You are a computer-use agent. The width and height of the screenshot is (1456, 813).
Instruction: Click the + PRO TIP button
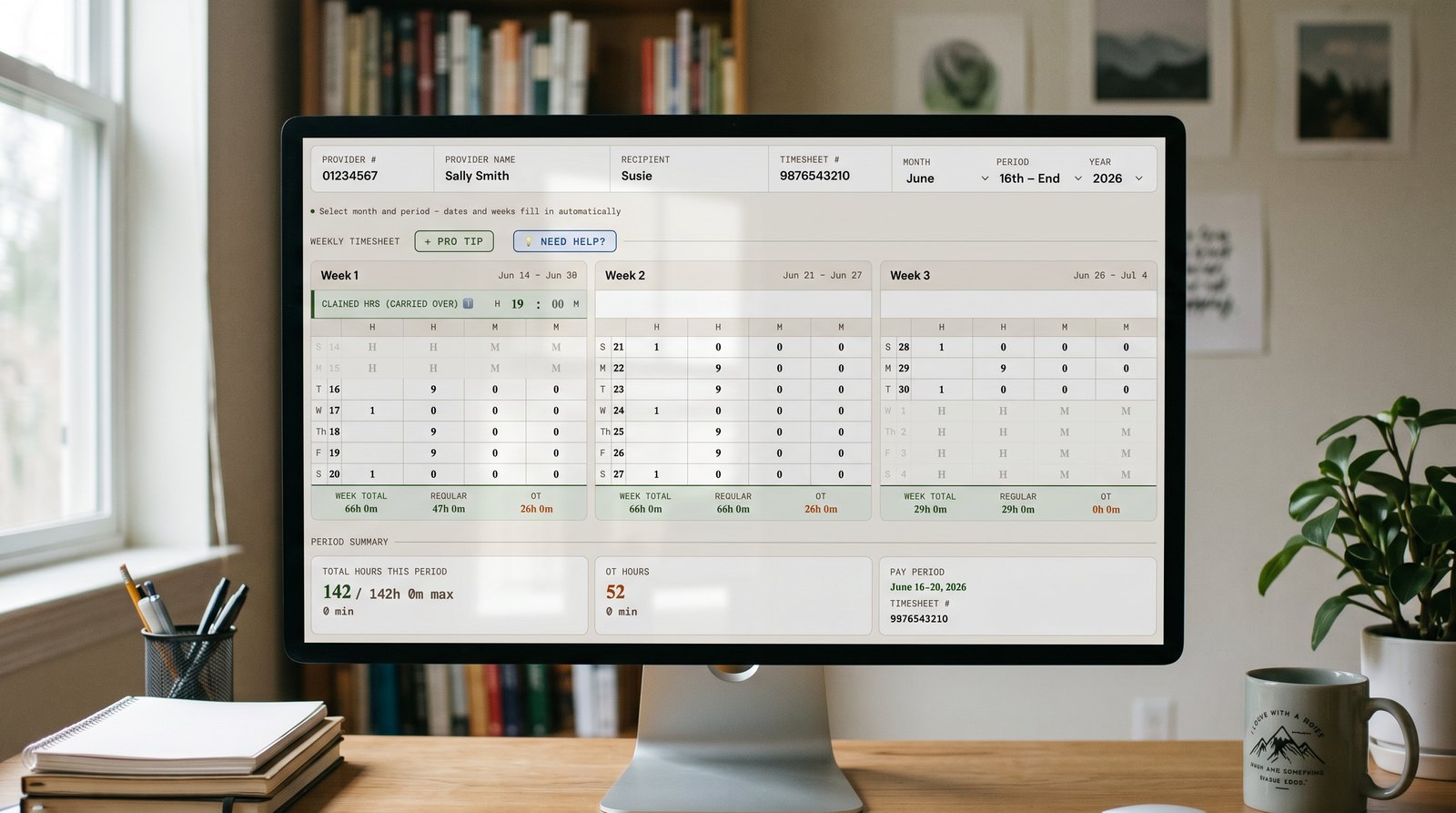click(x=454, y=241)
